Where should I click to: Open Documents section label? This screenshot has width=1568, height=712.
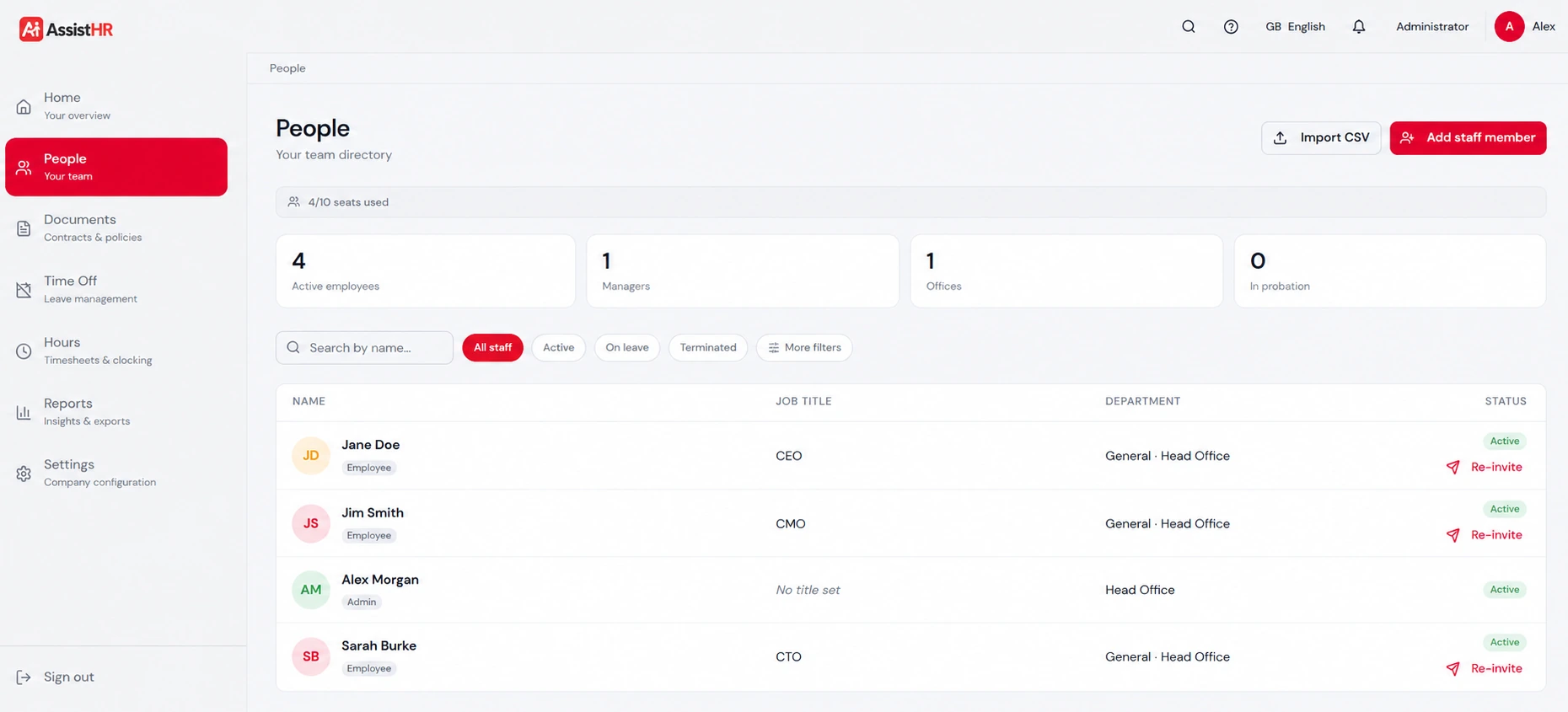click(80, 220)
